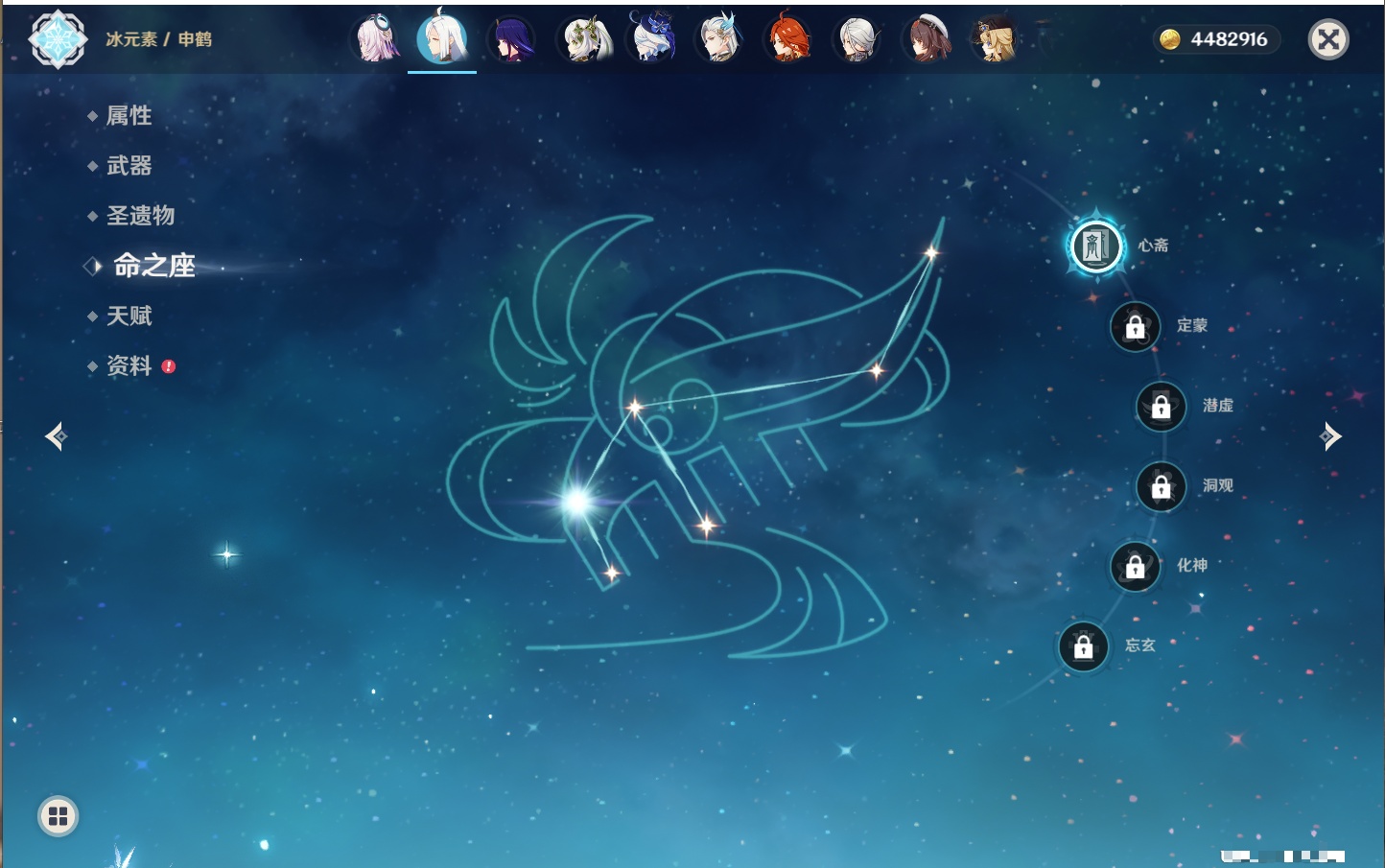Click the 化神 constellation label

click(1192, 566)
